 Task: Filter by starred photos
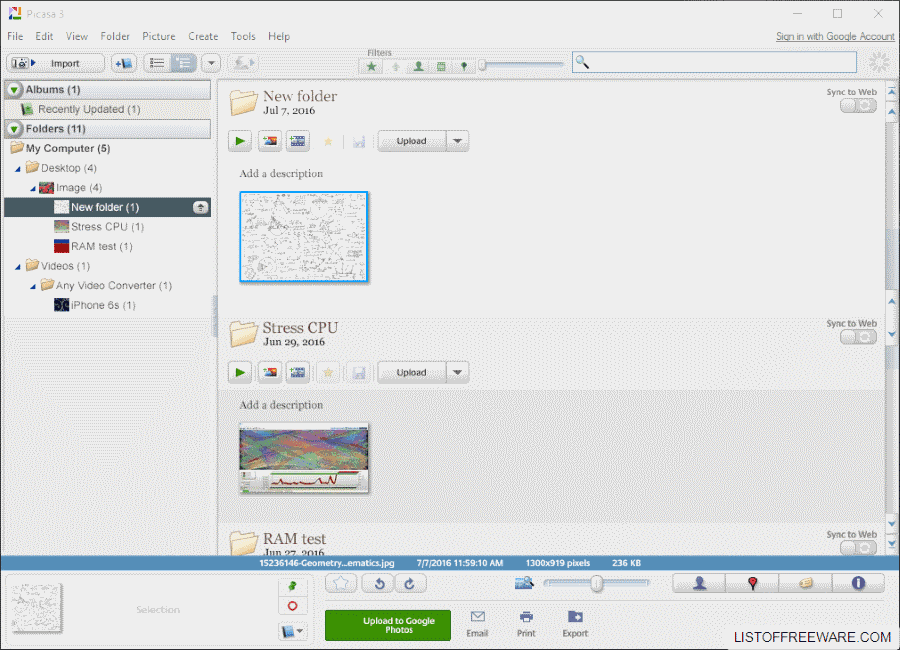click(371, 67)
